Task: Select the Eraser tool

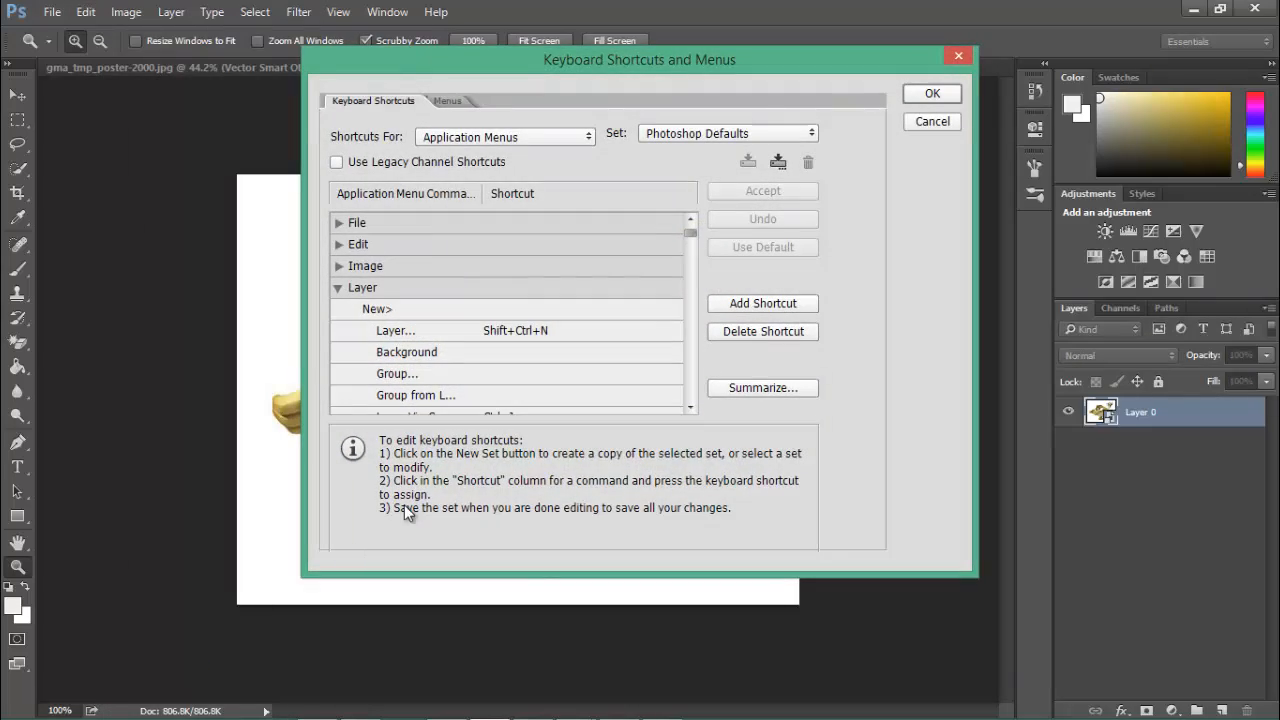Action: click(x=17, y=343)
